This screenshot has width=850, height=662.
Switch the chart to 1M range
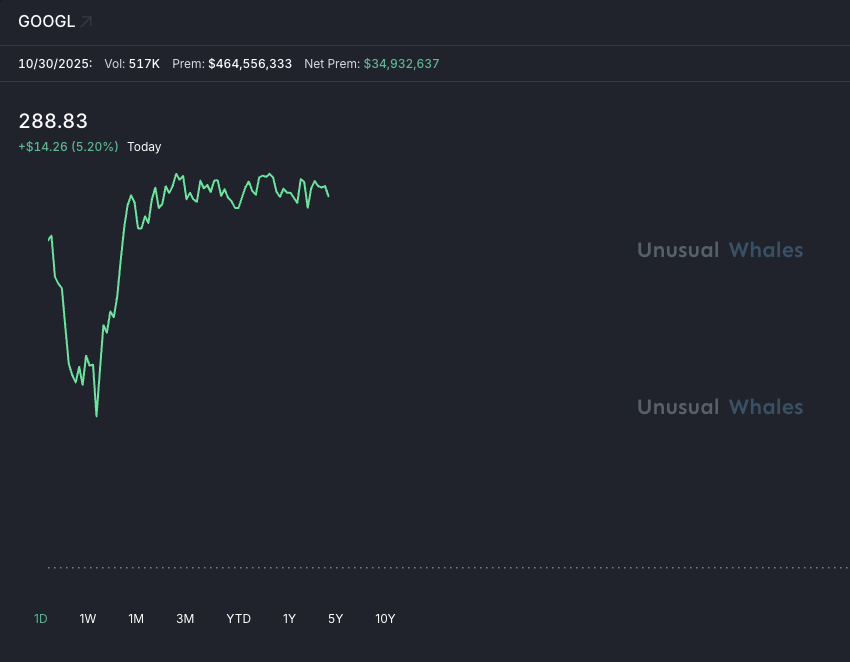click(x=136, y=619)
